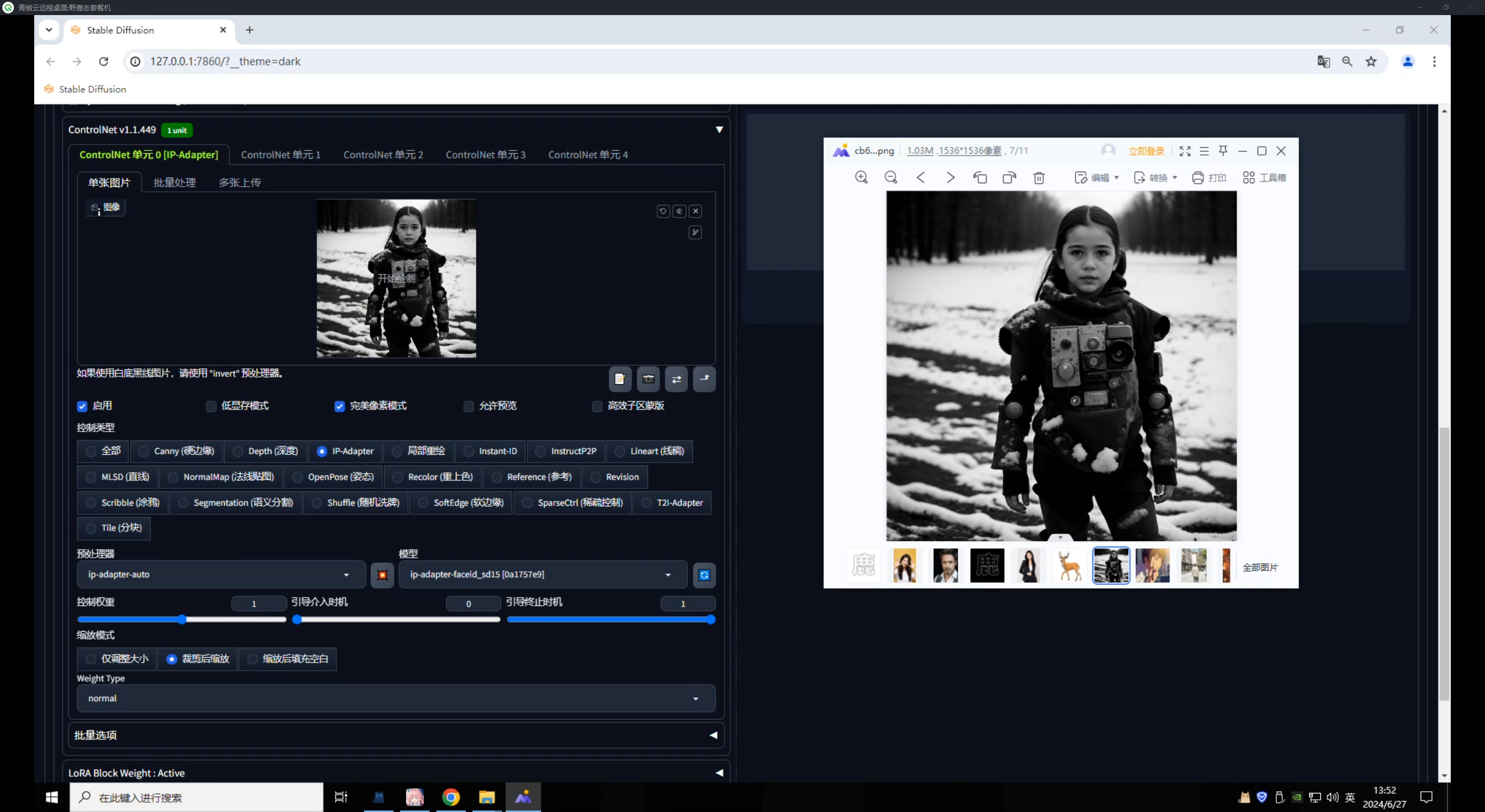Image resolution: width=1485 pixels, height=812 pixels.
Task: Click 全部图片 in image viewer
Action: click(x=1261, y=567)
